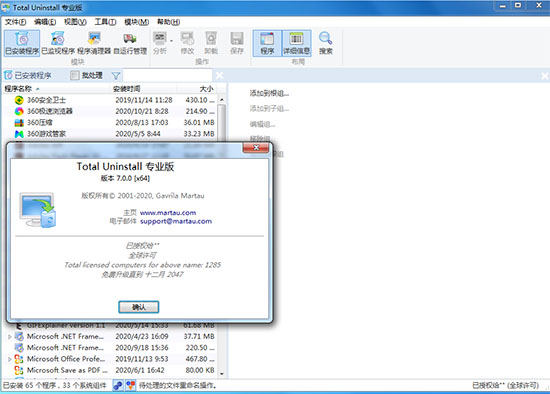Viewport: 550px width, 394px height.
Task: Click the 已安装程序 panel header icon
Action: click(8, 75)
